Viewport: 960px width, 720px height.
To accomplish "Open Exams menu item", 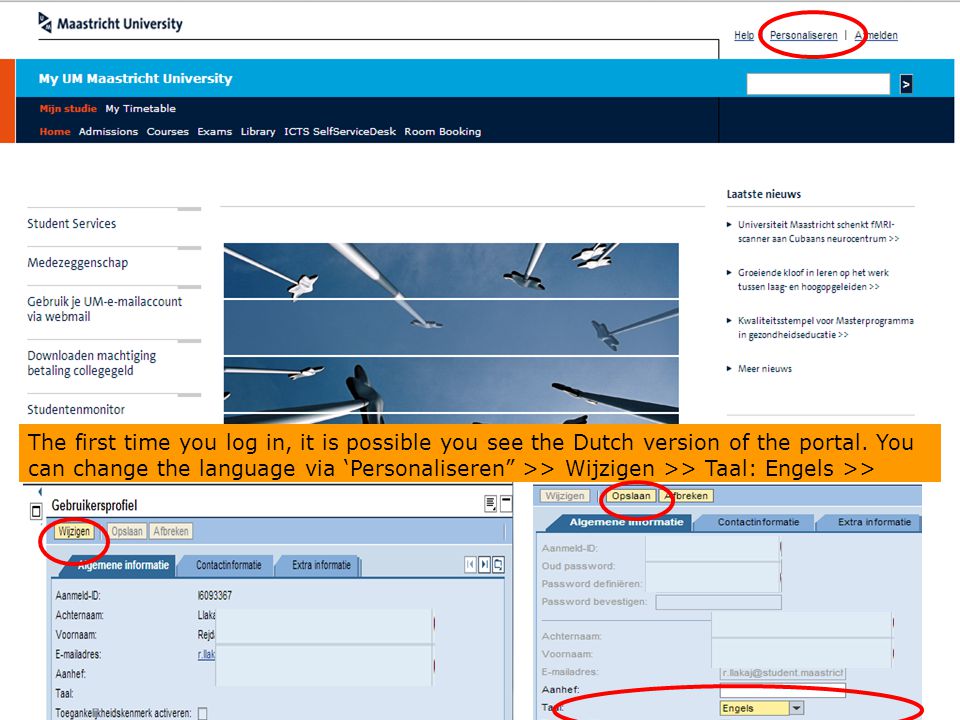I will click(215, 132).
